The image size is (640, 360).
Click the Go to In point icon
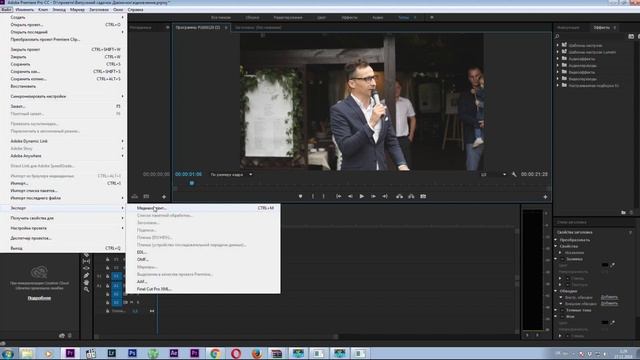click(x=338, y=196)
